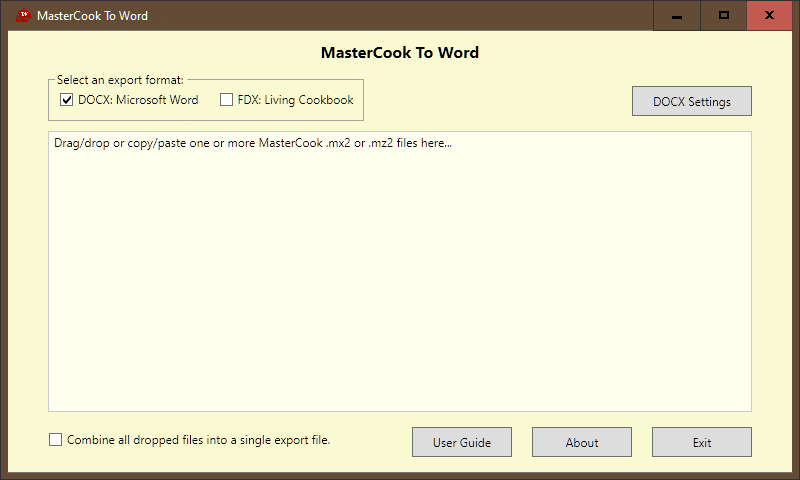Uncheck the DOCX: Microsoft Word checkbox
Viewport: 800px width, 480px height.
pyautogui.click(x=68, y=100)
